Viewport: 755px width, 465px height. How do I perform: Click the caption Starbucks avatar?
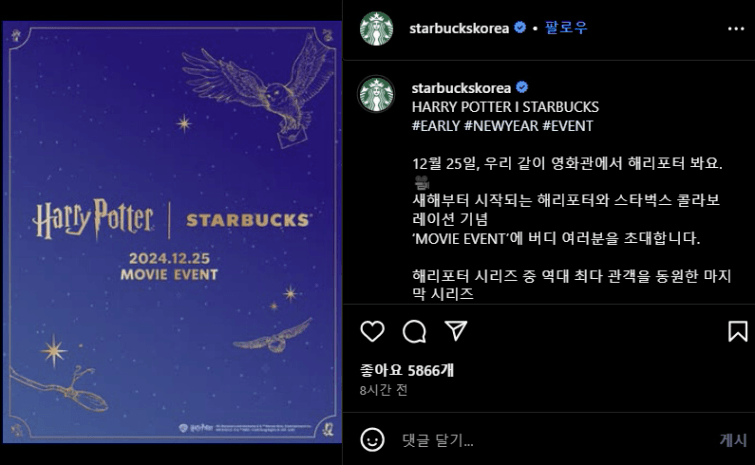tap(377, 94)
